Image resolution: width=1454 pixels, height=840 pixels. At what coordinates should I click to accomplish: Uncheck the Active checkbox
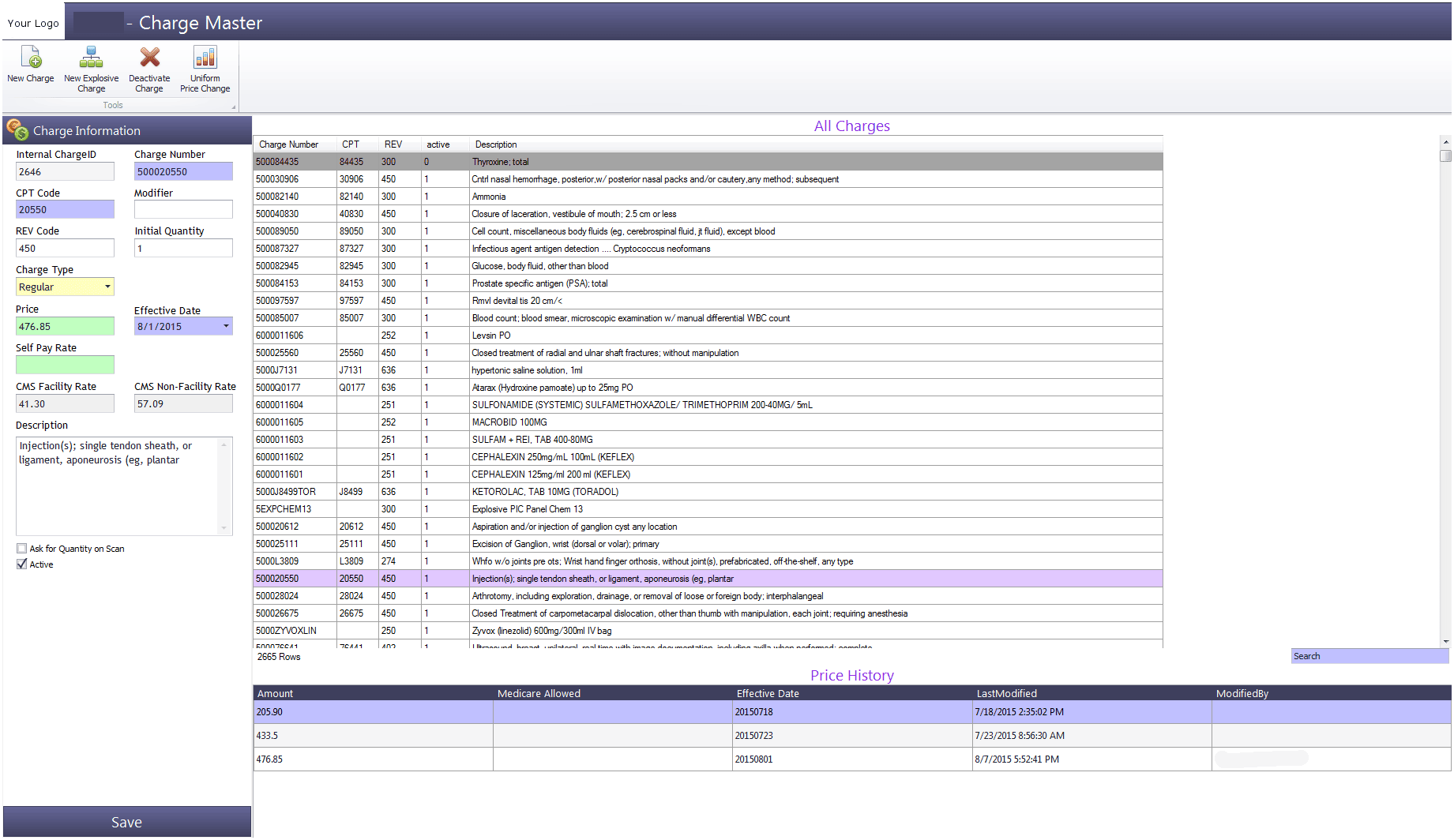pyautogui.click(x=22, y=564)
